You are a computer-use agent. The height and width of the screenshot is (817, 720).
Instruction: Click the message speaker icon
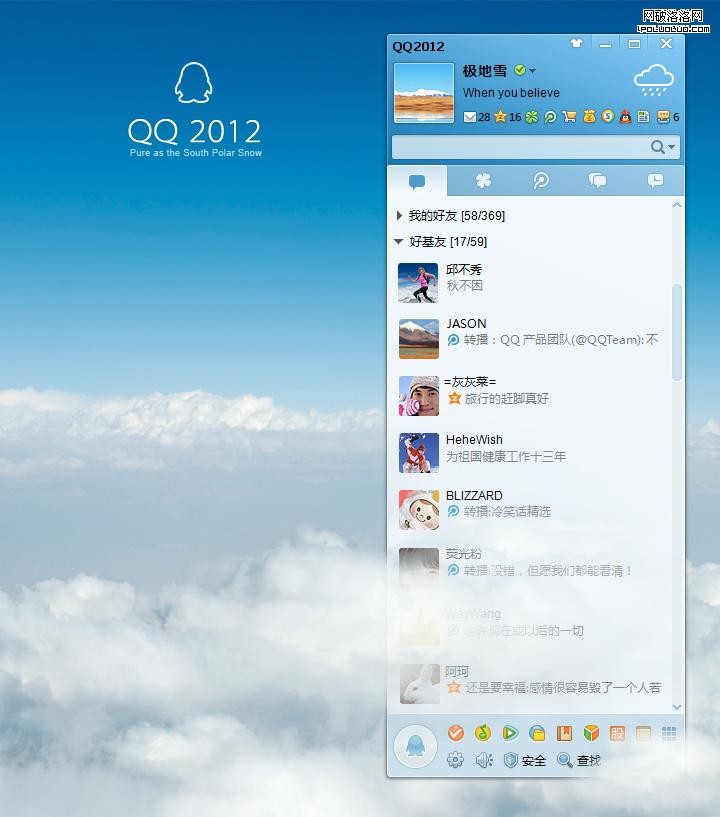coord(484,761)
